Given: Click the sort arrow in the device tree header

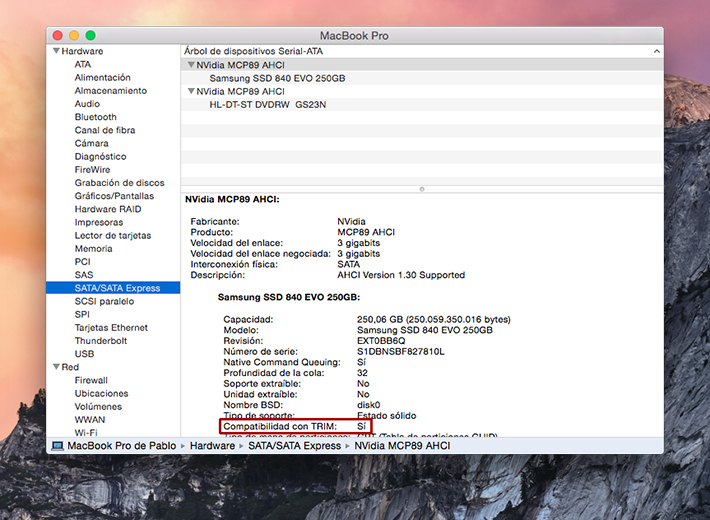Looking at the screenshot, I should (x=656, y=51).
